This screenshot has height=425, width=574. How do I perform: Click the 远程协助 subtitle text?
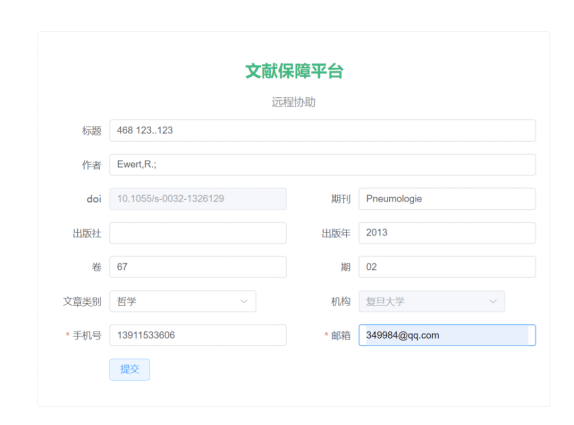coord(293,102)
